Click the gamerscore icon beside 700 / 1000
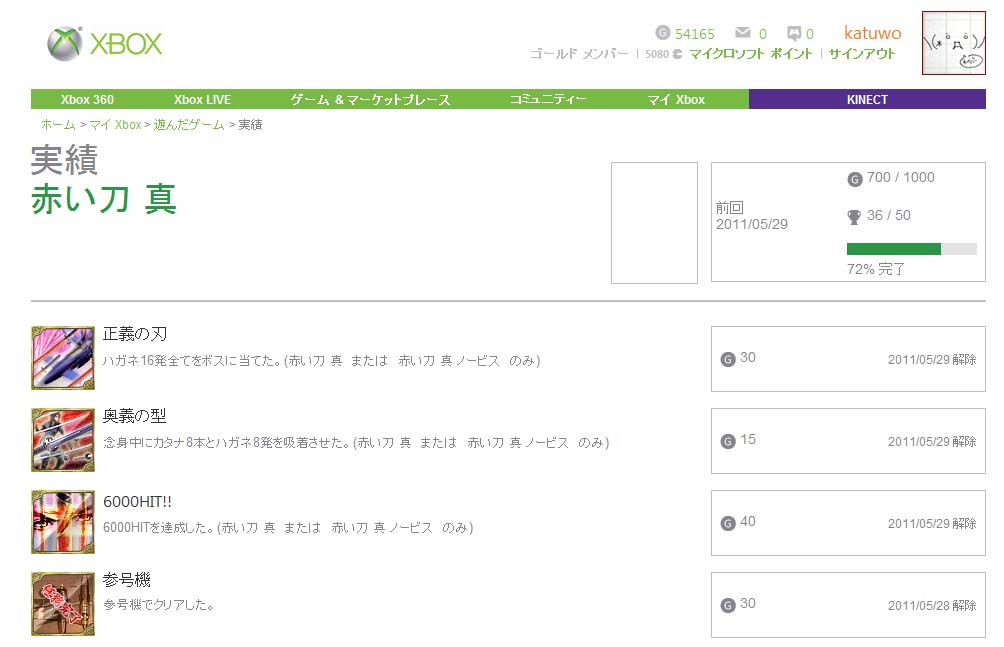Screen dimensions: 1004x647 [x=855, y=179]
